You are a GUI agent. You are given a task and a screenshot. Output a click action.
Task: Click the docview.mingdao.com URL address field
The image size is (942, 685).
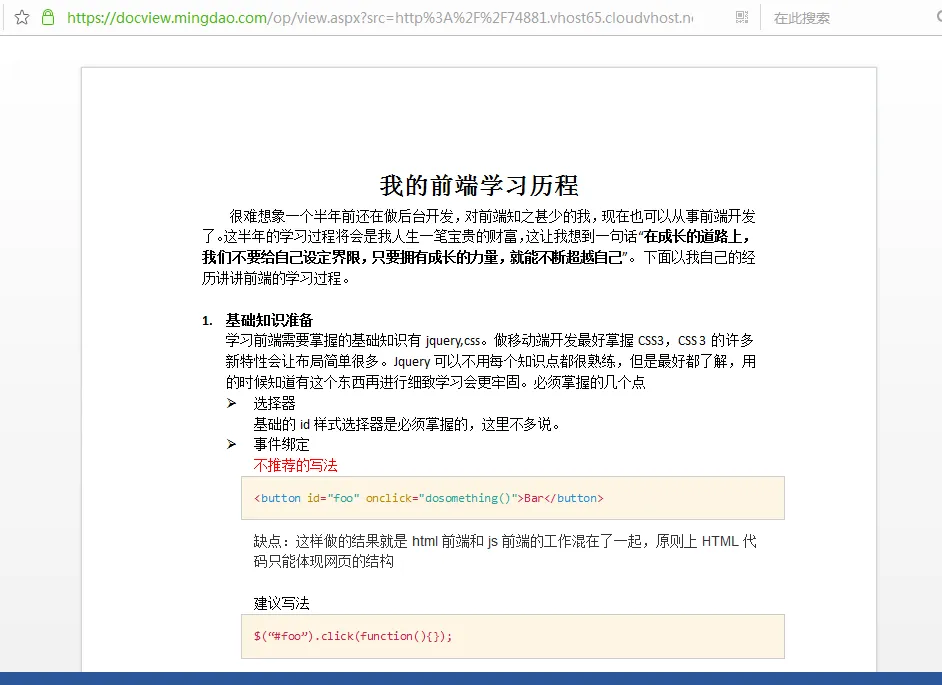pos(380,18)
